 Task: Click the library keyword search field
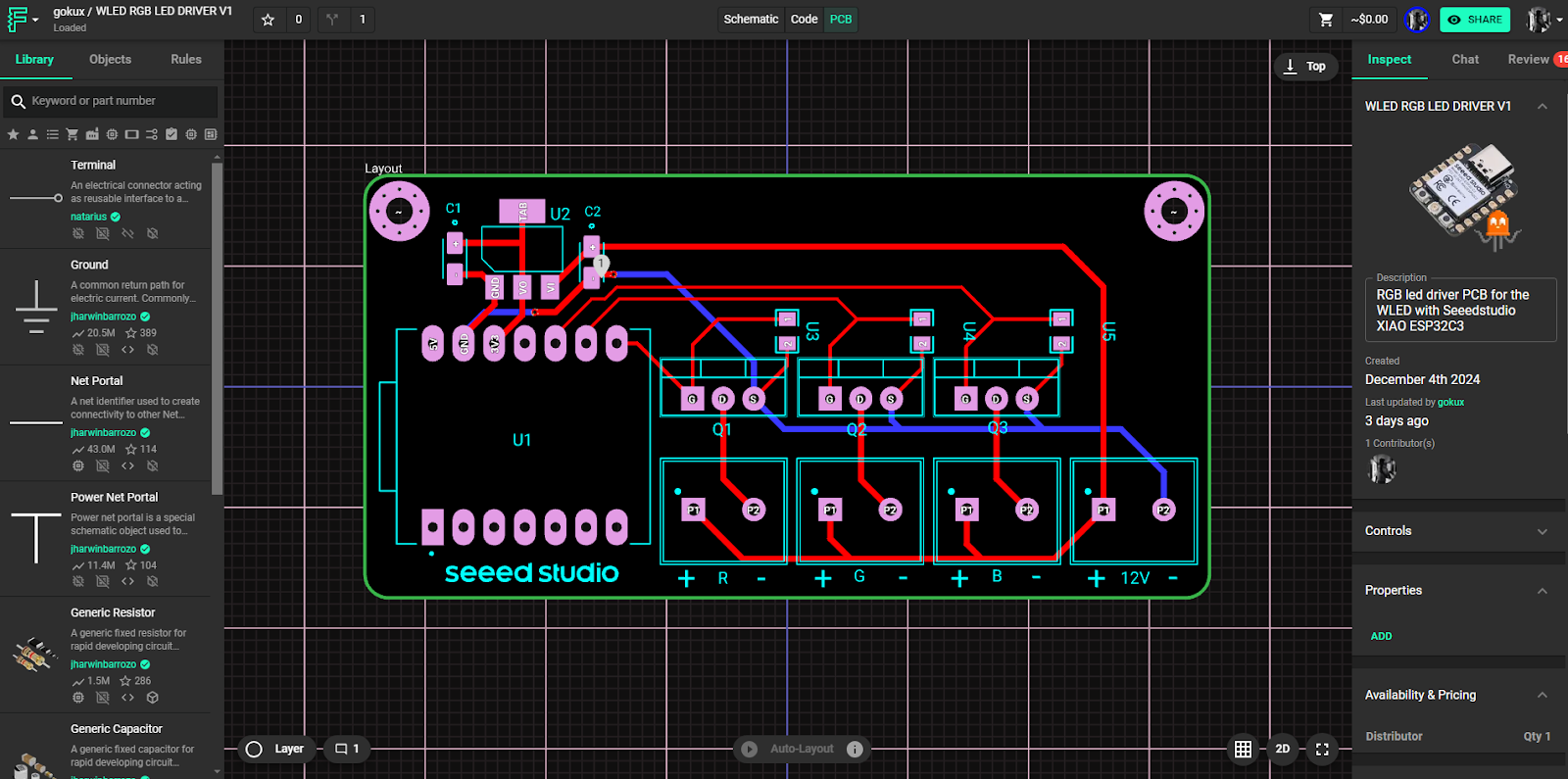pos(110,101)
